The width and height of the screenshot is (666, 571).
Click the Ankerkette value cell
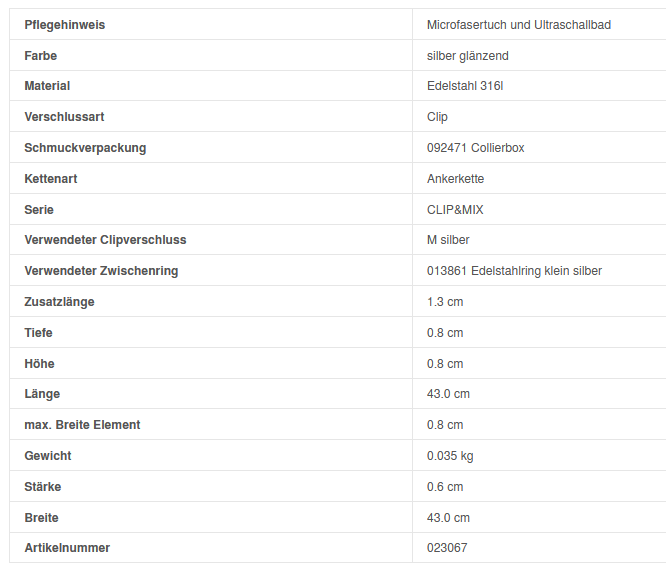coord(455,179)
